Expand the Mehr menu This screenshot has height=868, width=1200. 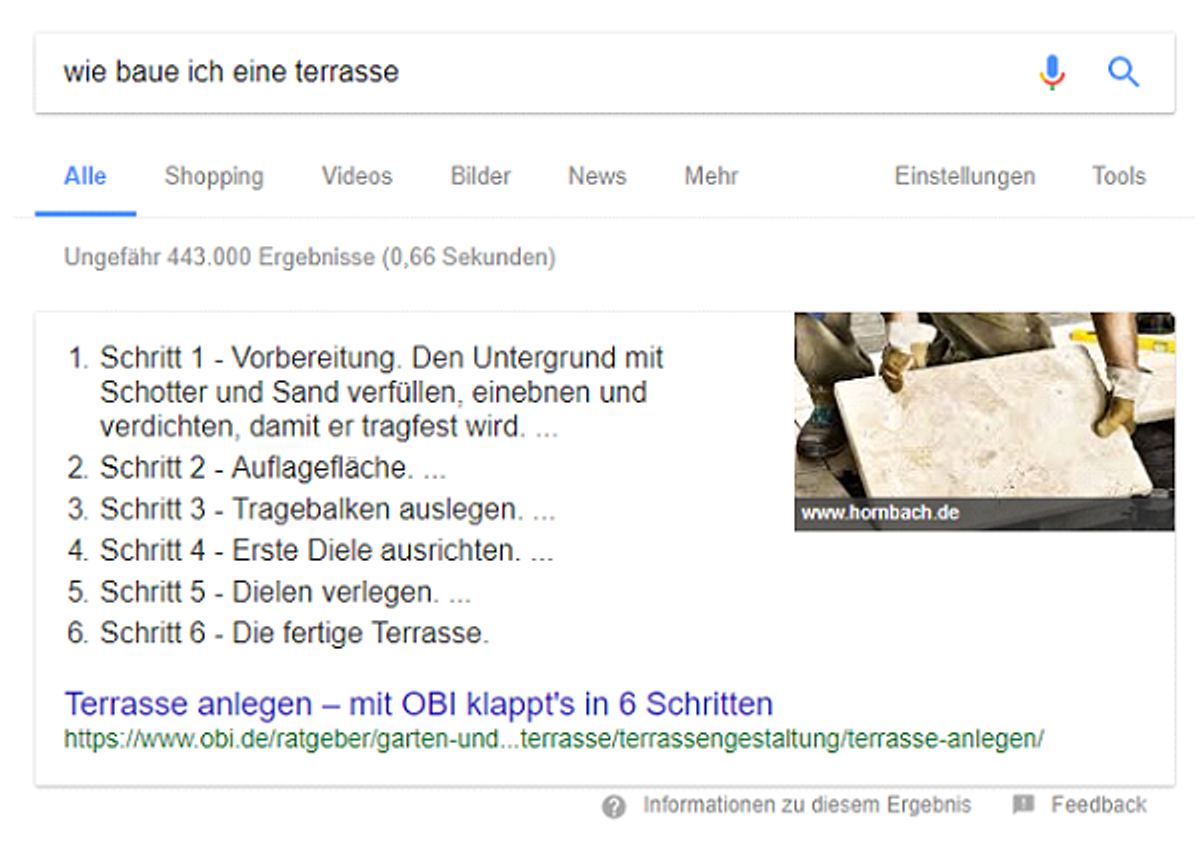tap(711, 177)
